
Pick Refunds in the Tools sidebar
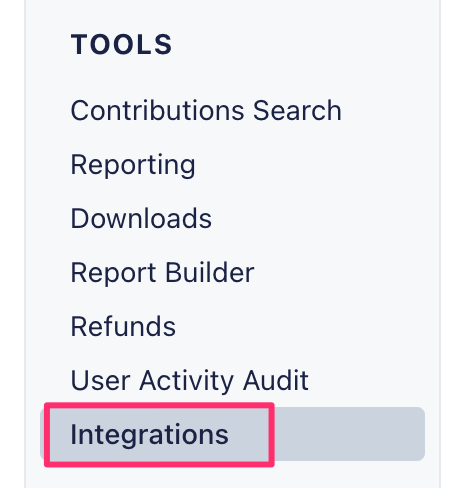pyautogui.click(x=123, y=327)
